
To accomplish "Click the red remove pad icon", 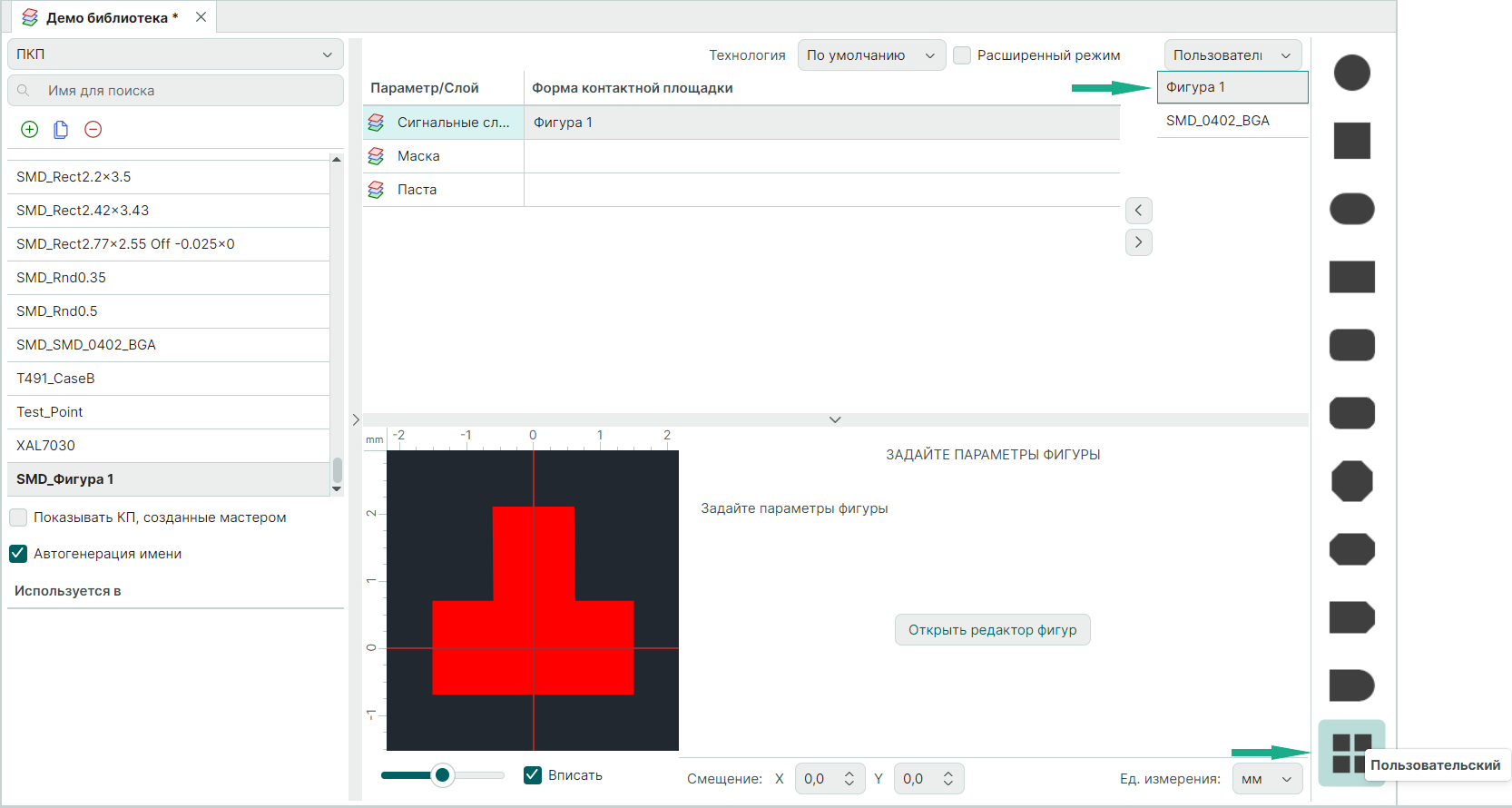I will click(x=93, y=130).
